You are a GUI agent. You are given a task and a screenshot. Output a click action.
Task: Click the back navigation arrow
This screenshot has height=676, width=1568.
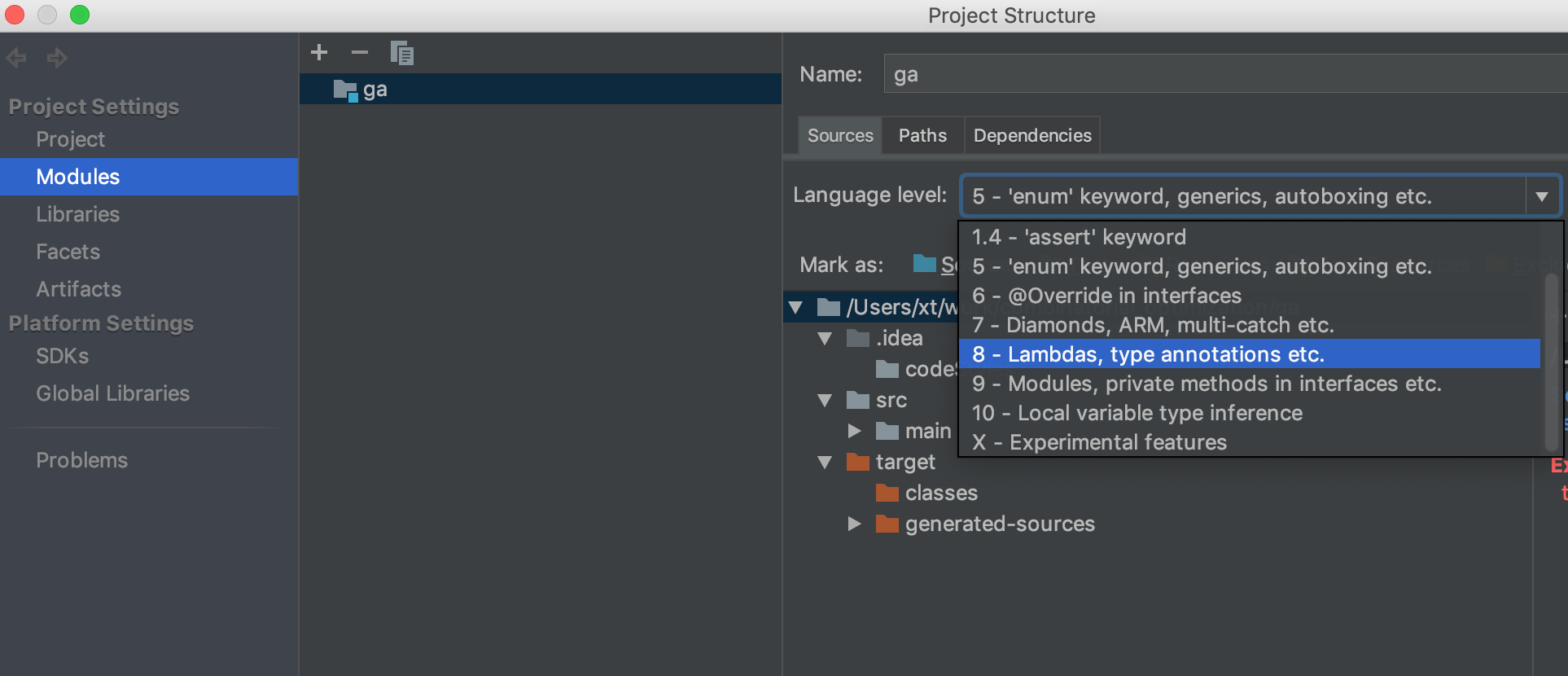pos(16,58)
